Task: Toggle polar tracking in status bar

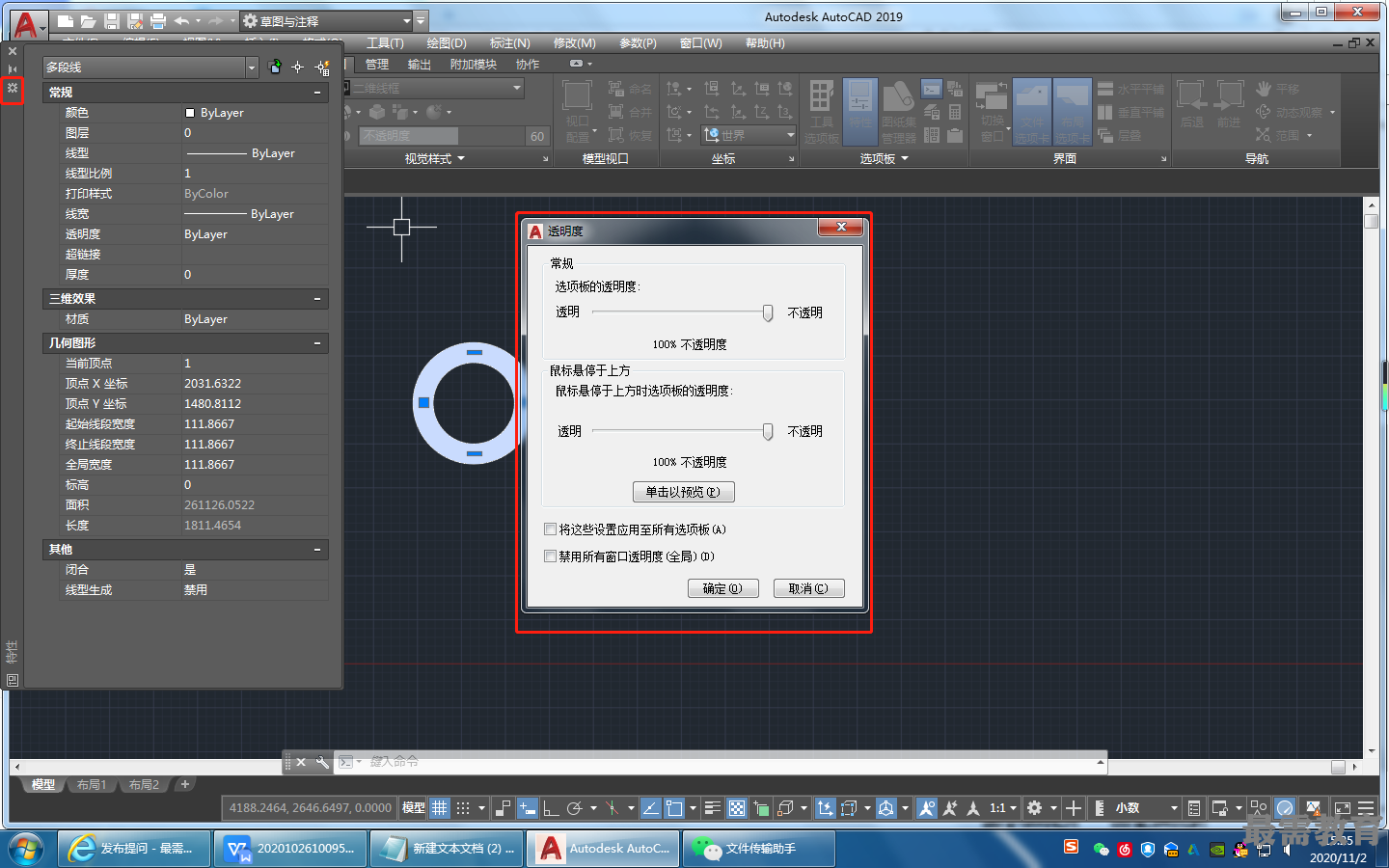Action: [575, 808]
